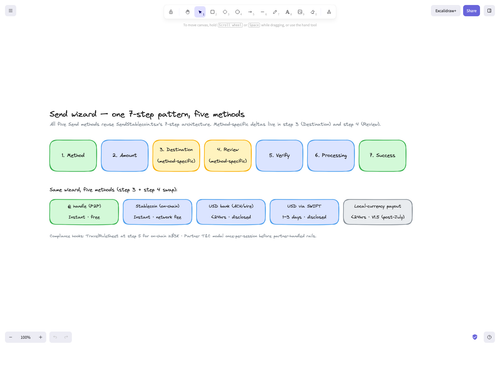500x375 pixels.
Task: Open the hamburger main menu
Action: click(11, 11)
